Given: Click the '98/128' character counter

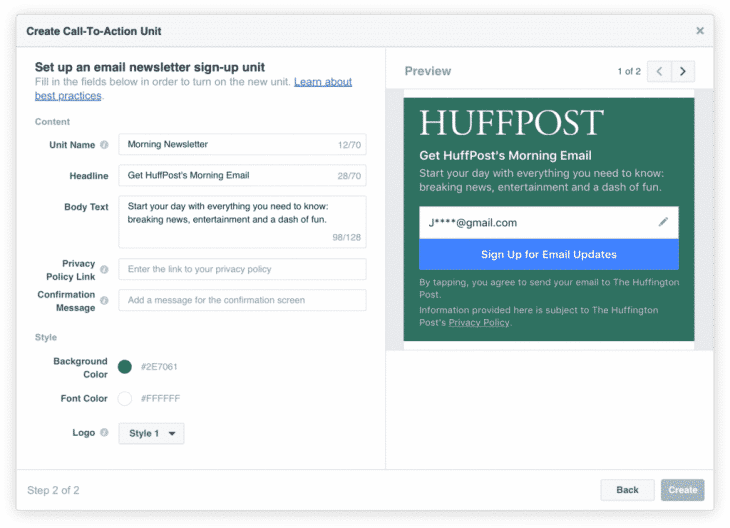Looking at the screenshot, I should (x=346, y=237).
